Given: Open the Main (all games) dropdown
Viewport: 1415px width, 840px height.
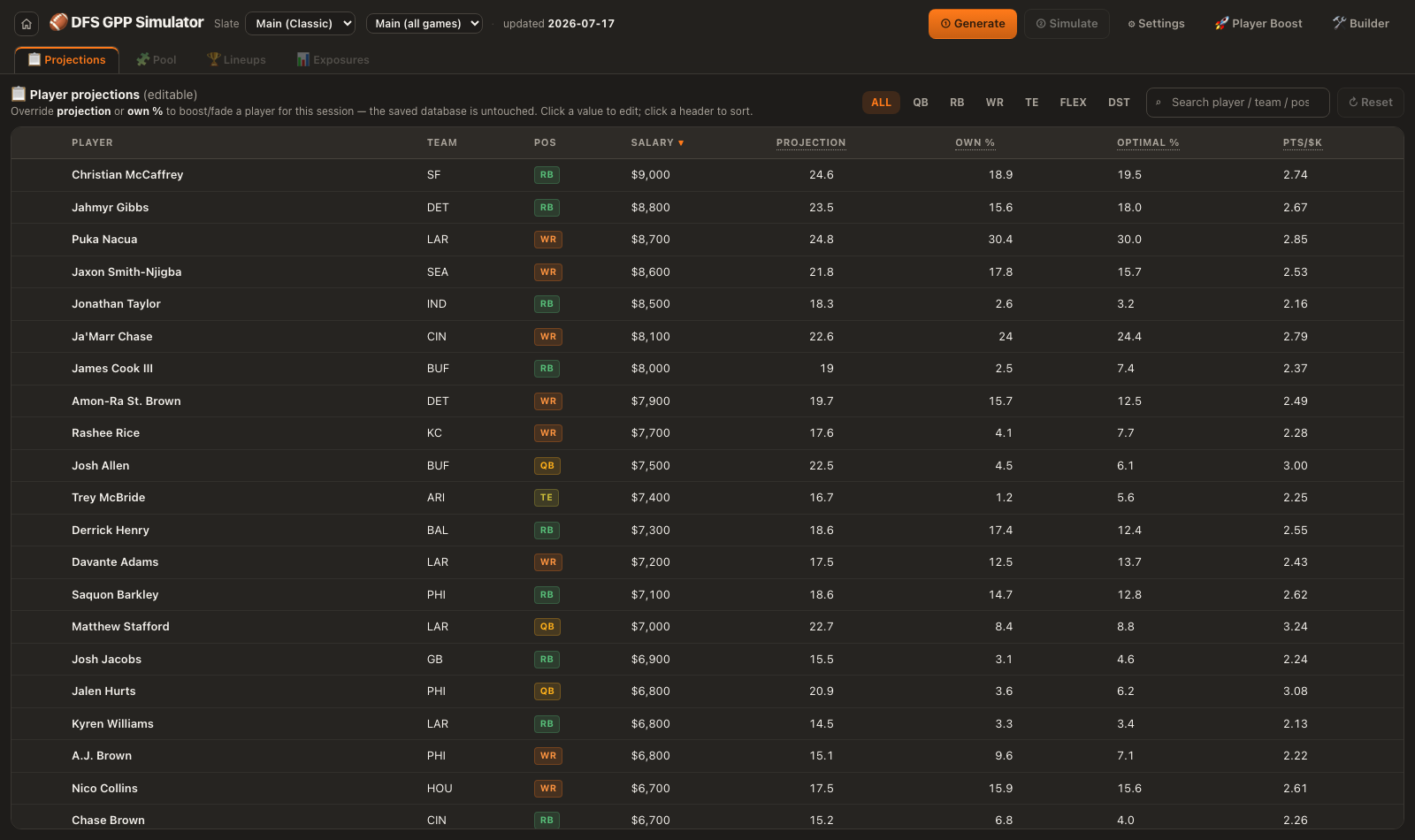Looking at the screenshot, I should [424, 24].
